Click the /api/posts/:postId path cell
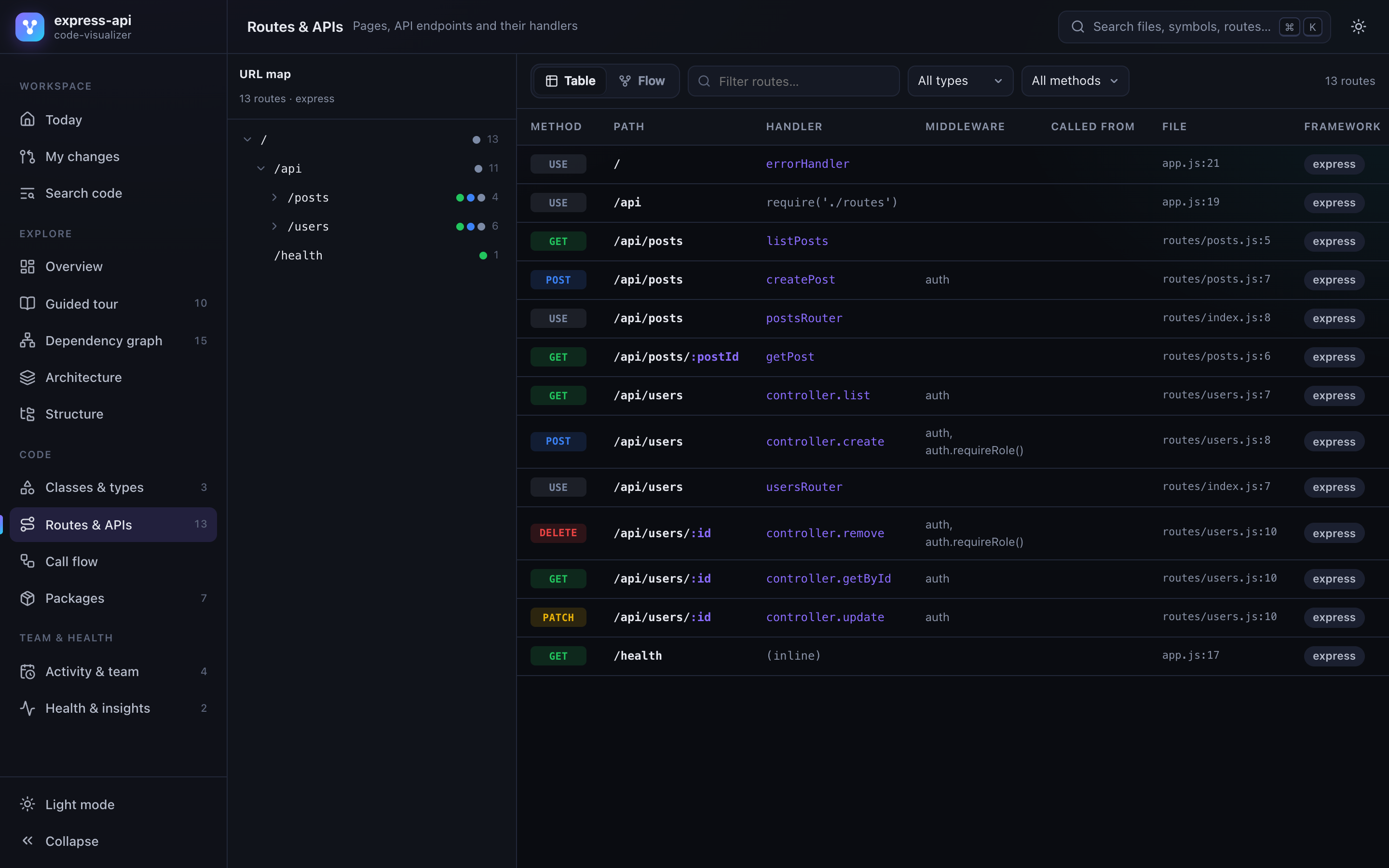The height and width of the screenshot is (868, 1389). point(676,356)
